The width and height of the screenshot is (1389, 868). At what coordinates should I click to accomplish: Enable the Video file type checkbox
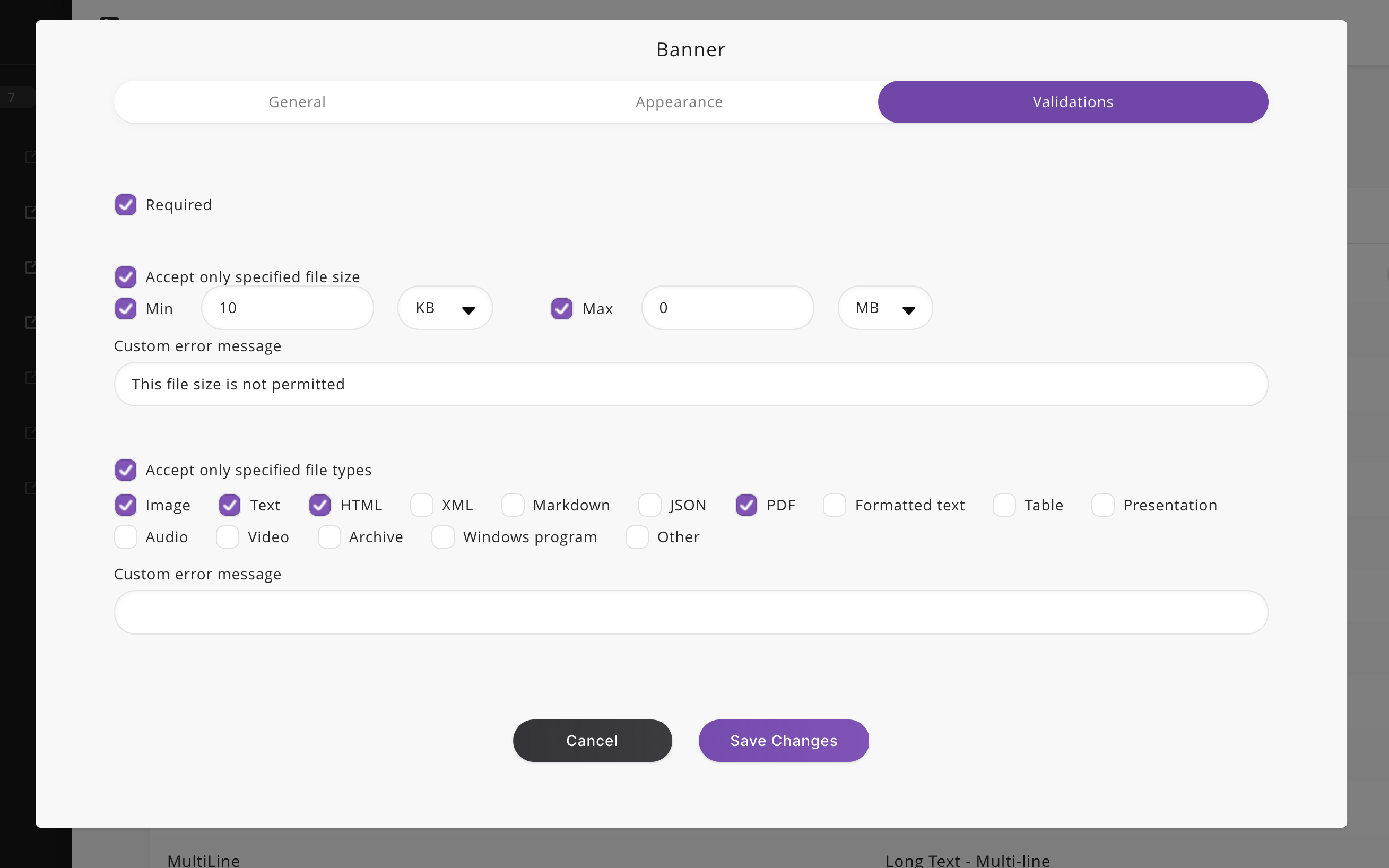tap(228, 536)
